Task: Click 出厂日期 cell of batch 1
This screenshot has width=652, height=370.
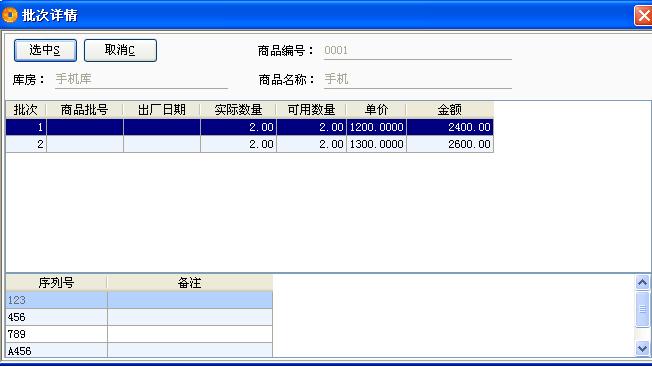Action: [162, 127]
